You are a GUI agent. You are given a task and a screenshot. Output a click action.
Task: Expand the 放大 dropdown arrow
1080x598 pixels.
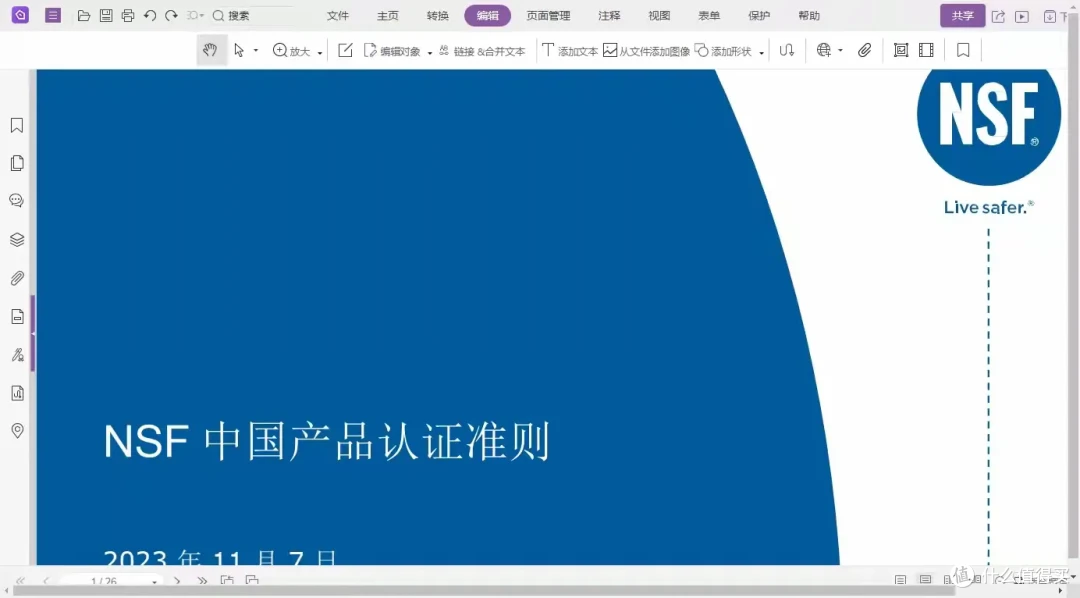[320, 52]
